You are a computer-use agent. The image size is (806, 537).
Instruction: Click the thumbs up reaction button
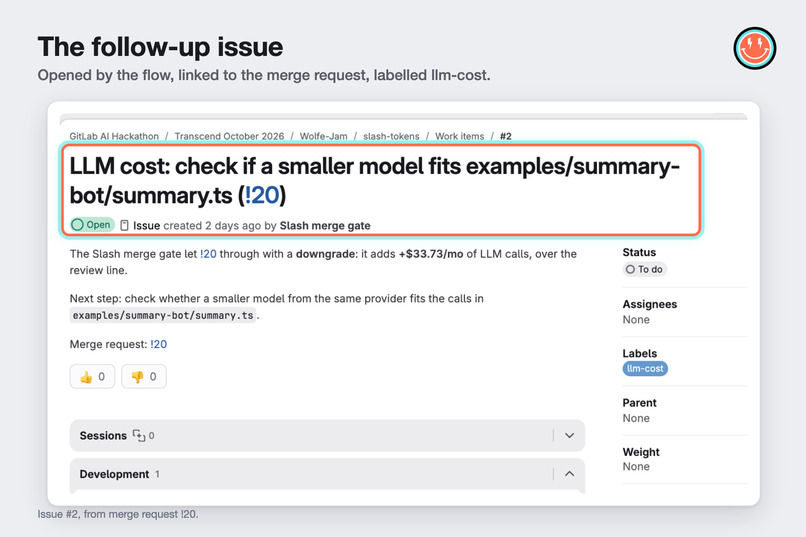(92, 377)
